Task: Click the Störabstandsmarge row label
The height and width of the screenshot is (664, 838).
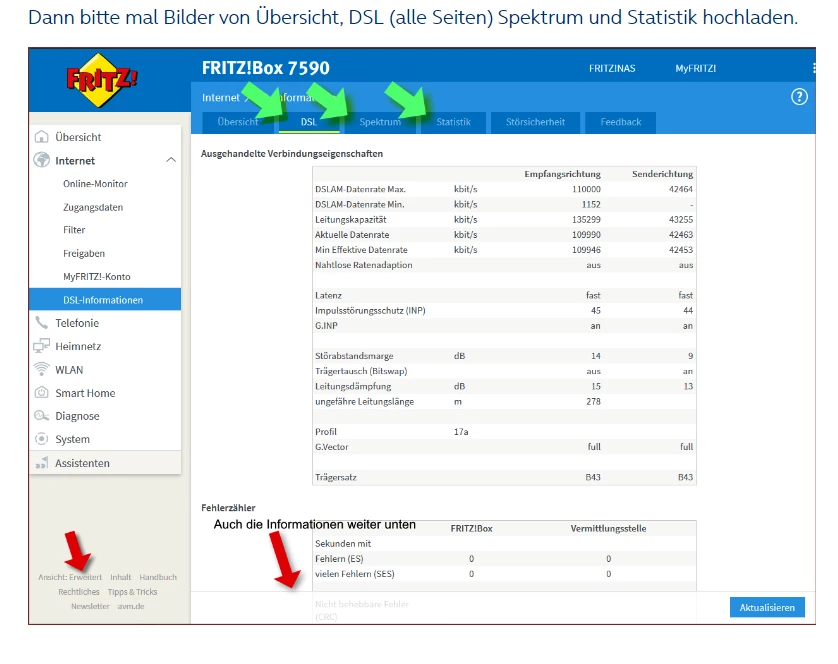Action: [x=354, y=356]
